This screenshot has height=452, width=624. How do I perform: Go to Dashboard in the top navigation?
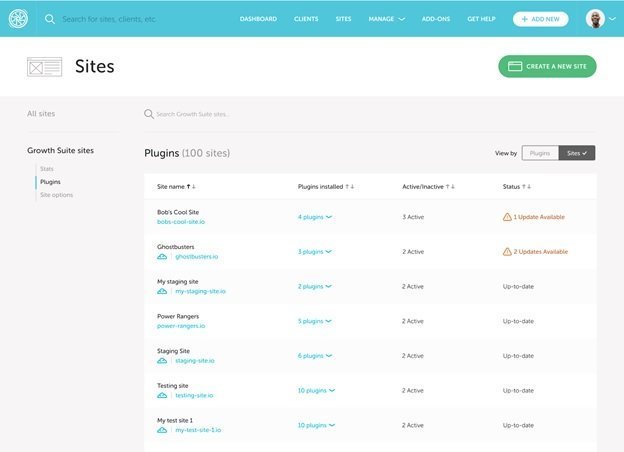pos(258,19)
